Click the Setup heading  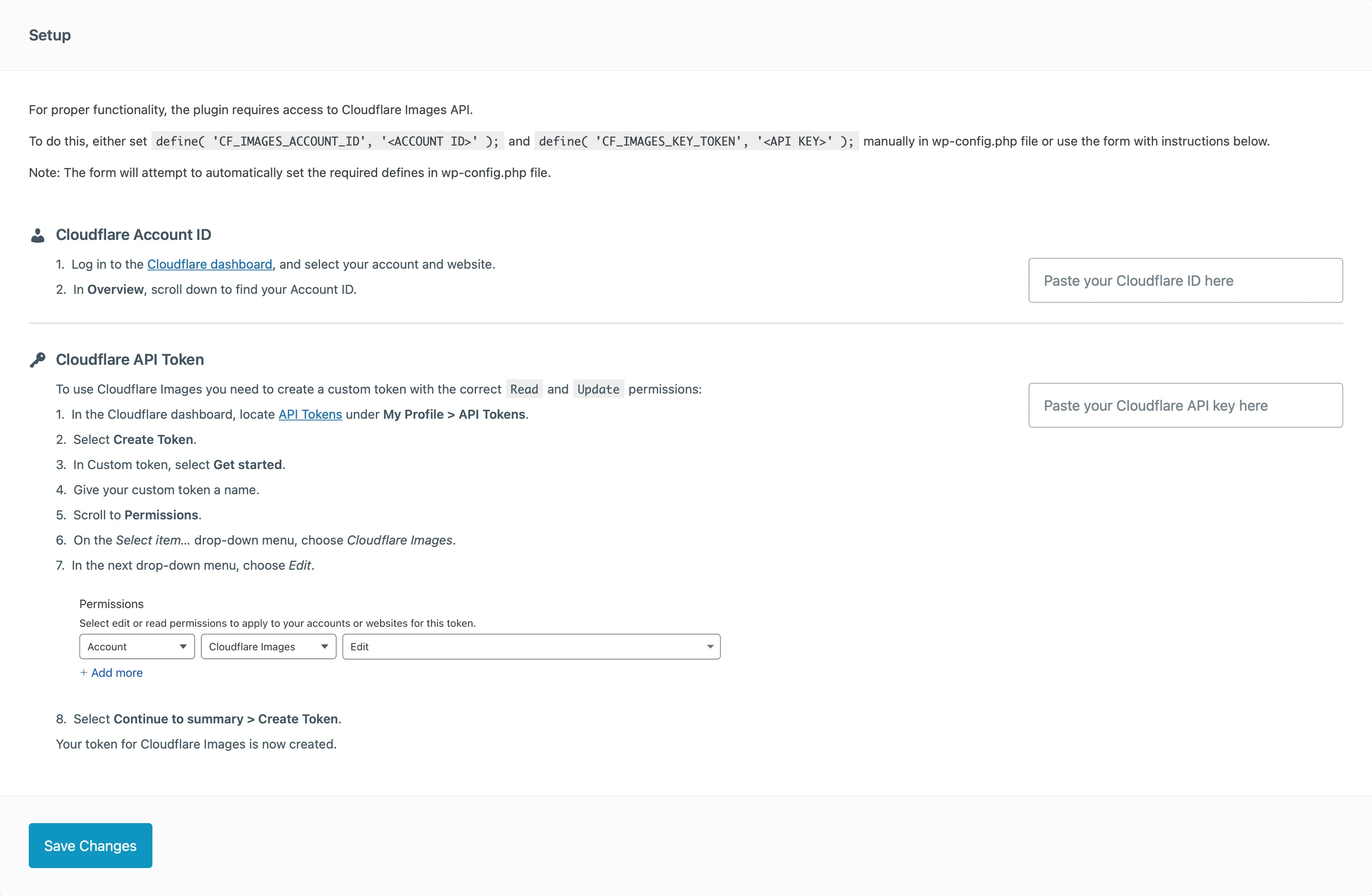[49, 35]
